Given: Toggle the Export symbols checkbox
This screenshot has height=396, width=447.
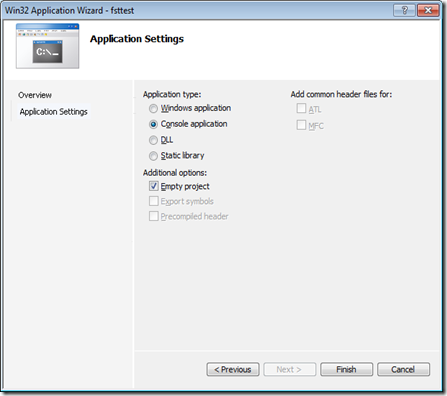Looking at the screenshot, I should [154, 201].
